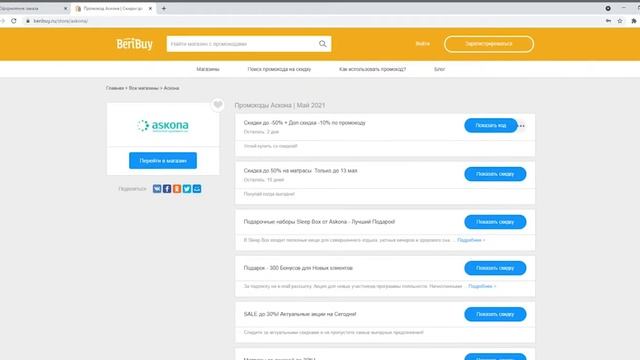
Task: Share via email envelope icon
Action: pyautogui.click(x=197, y=189)
